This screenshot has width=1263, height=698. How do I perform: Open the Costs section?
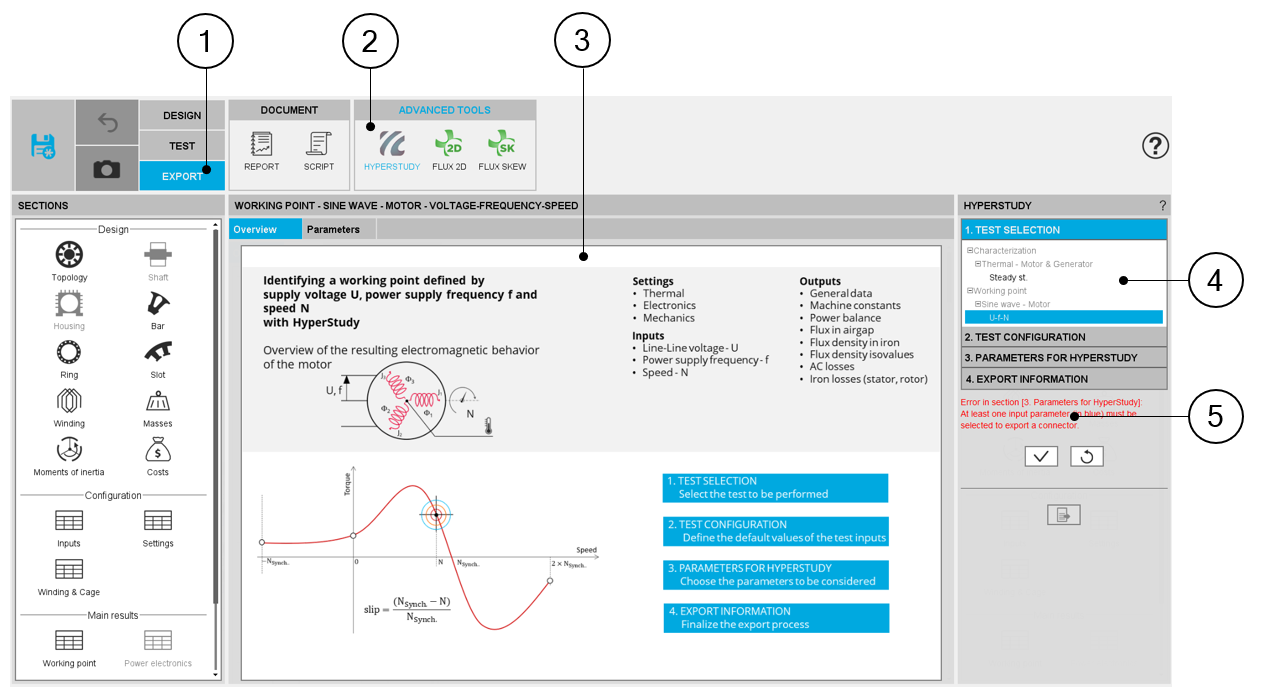point(158,457)
